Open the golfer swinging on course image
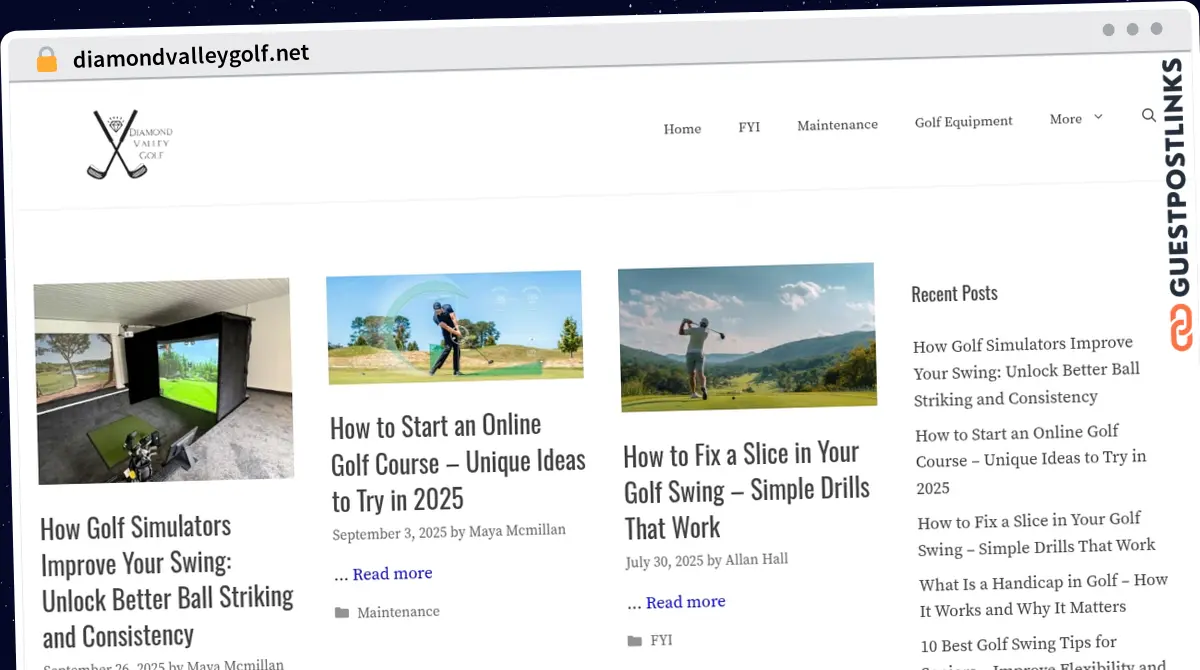This screenshot has width=1200, height=670. click(455, 327)
